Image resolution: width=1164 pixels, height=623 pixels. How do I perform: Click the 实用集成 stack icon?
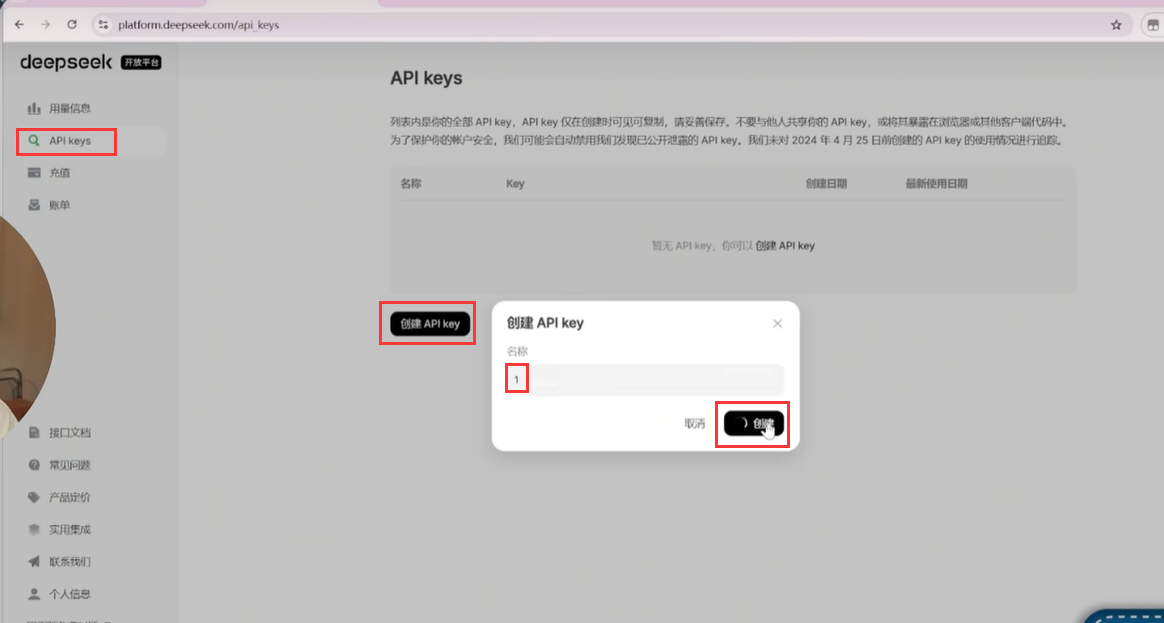pos(33,529)
